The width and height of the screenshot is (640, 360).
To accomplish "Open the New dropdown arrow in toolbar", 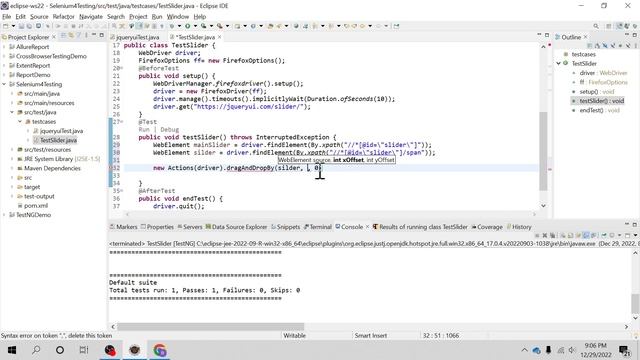I will pos(13,26).
